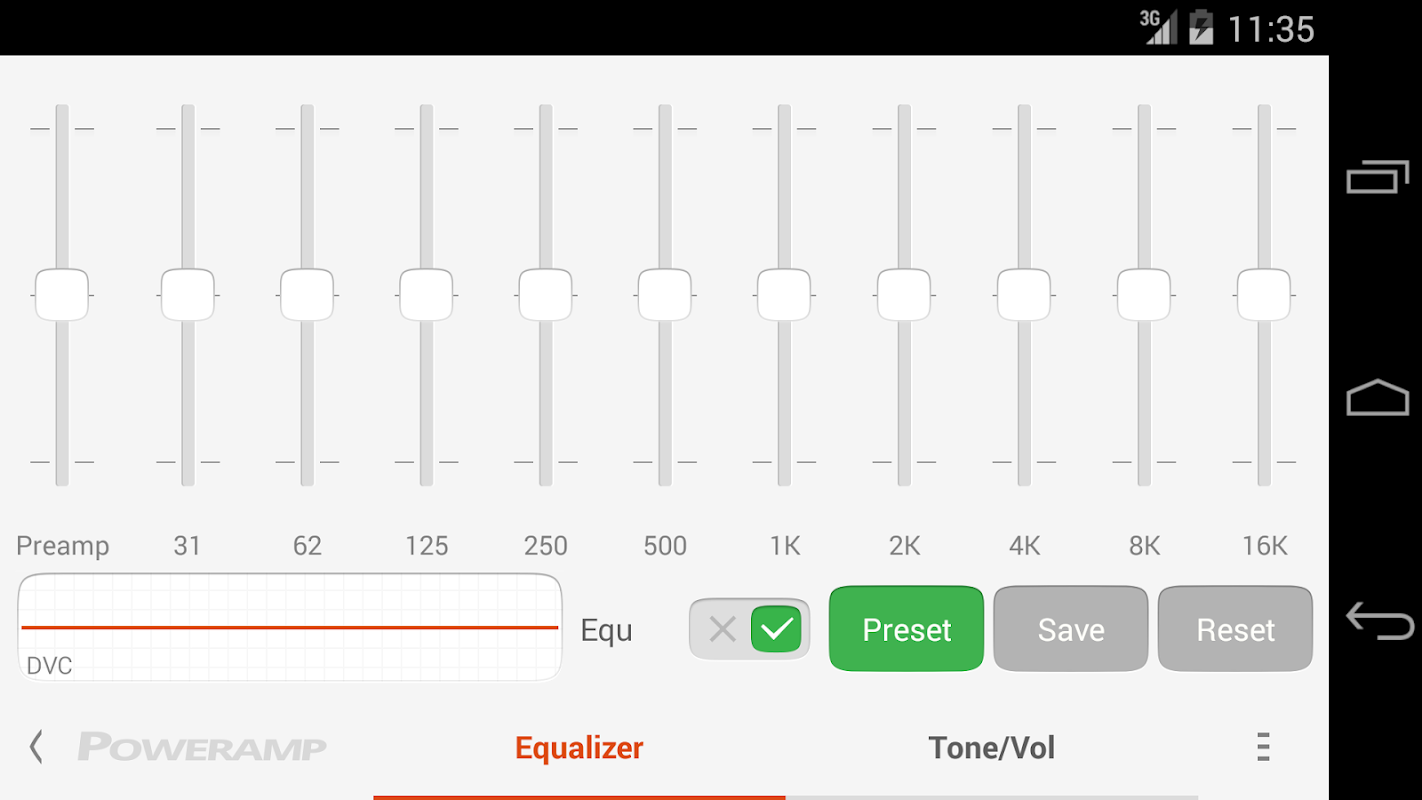Tap the DVC frequency response graph
This screenshot has width=1422, height=800.
coord(290,628)
